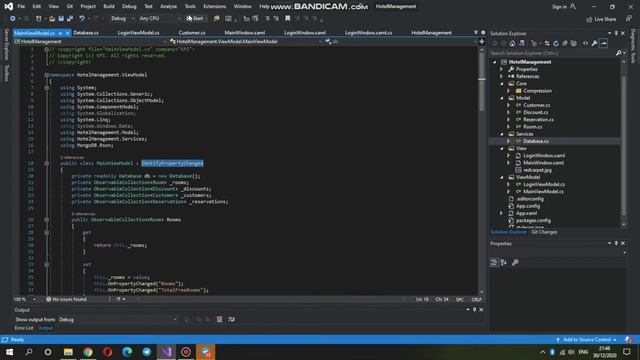Open the File menu

(x=21, y=7)
